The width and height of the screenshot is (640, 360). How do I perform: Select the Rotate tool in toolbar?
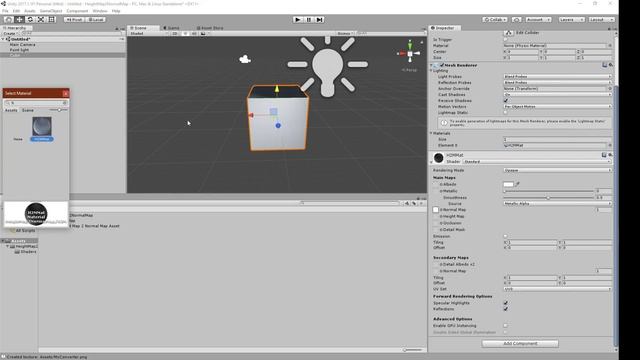point(30,20)
